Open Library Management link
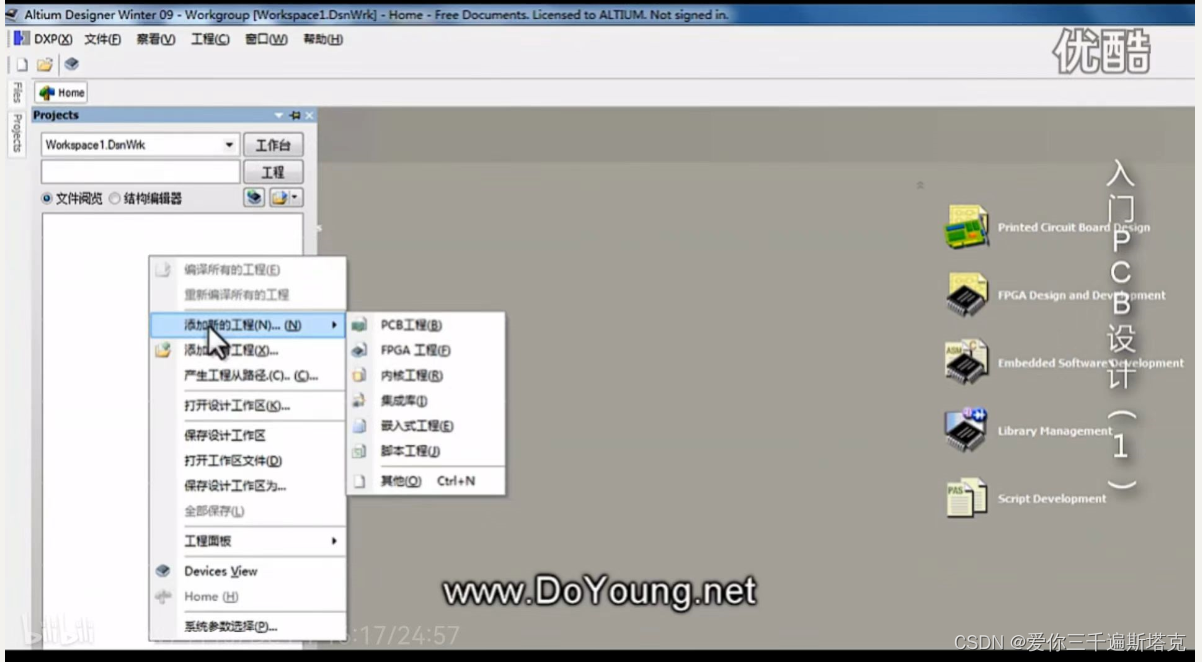 1054,431
